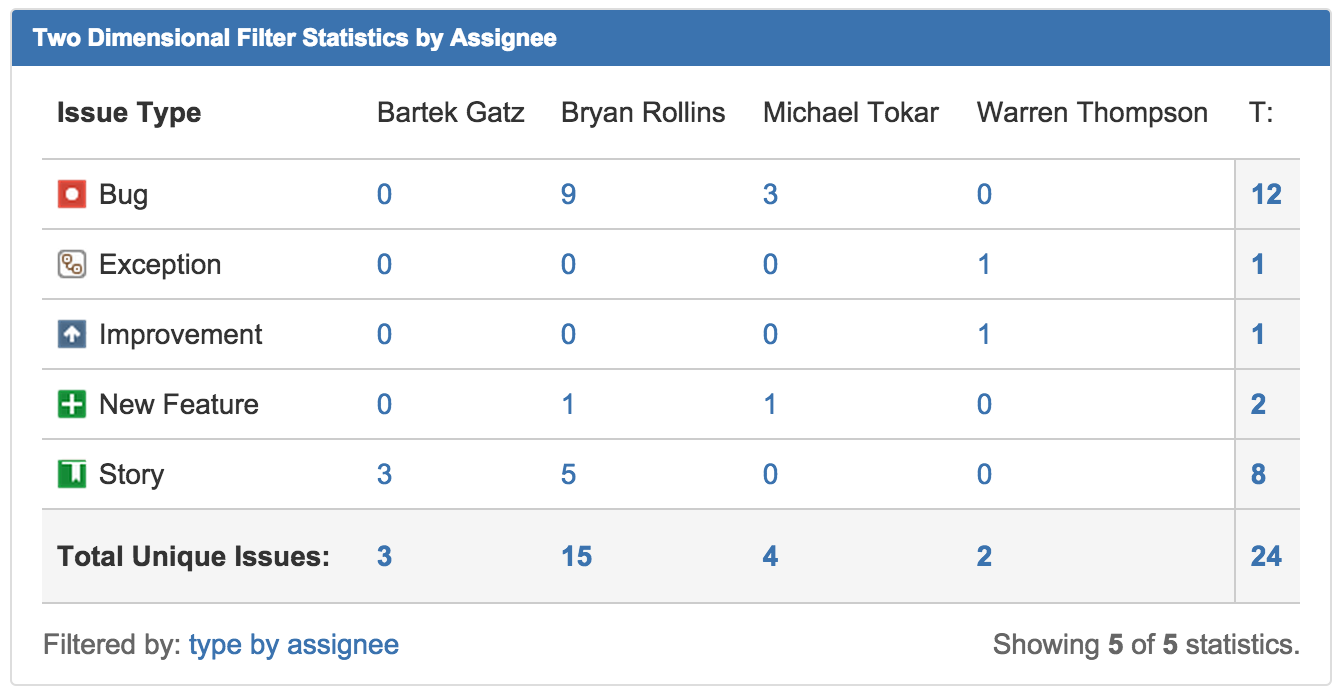Image resolution: width=1340 pixels, height=696 pixels.
Task: Open Bryan Rollins' total of 15 issues
Action: tap(576, 556)
